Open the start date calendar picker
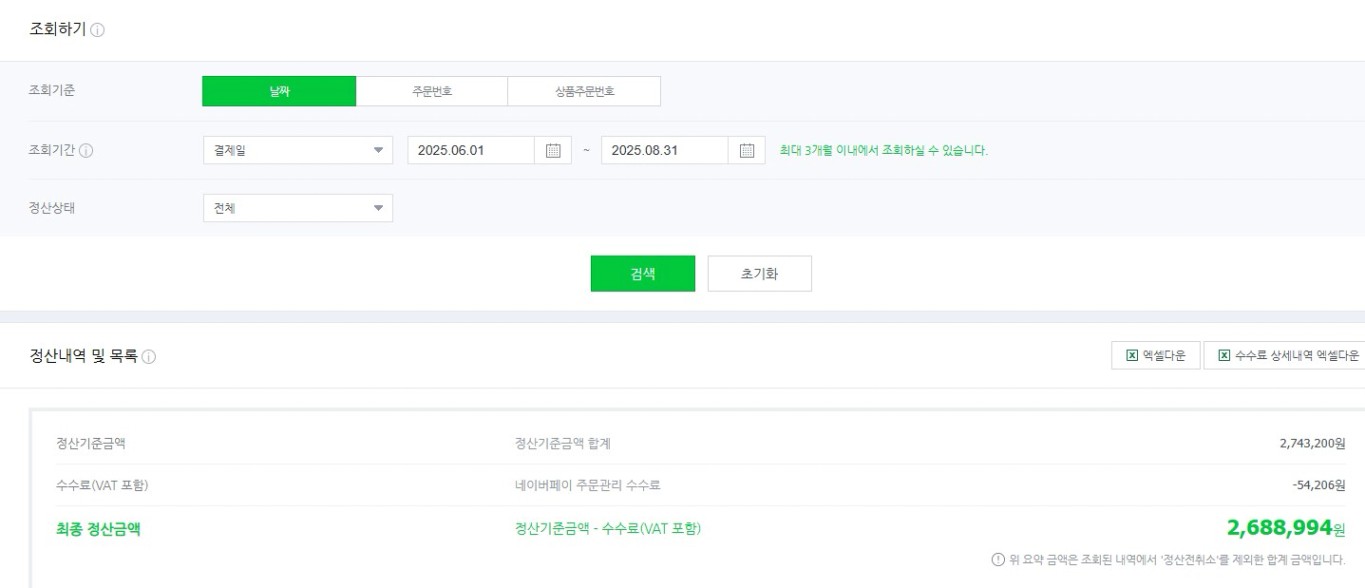The image size is (1365, 588). tap(553, 151)
